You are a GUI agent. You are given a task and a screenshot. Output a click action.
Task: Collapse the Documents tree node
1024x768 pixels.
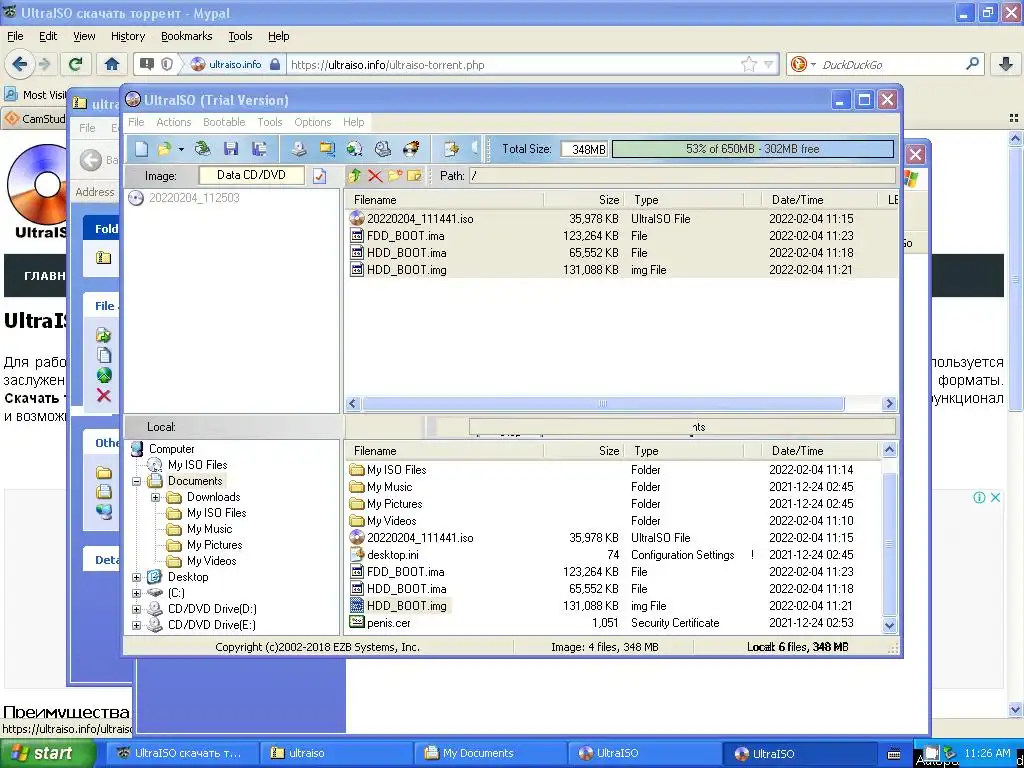136,482
